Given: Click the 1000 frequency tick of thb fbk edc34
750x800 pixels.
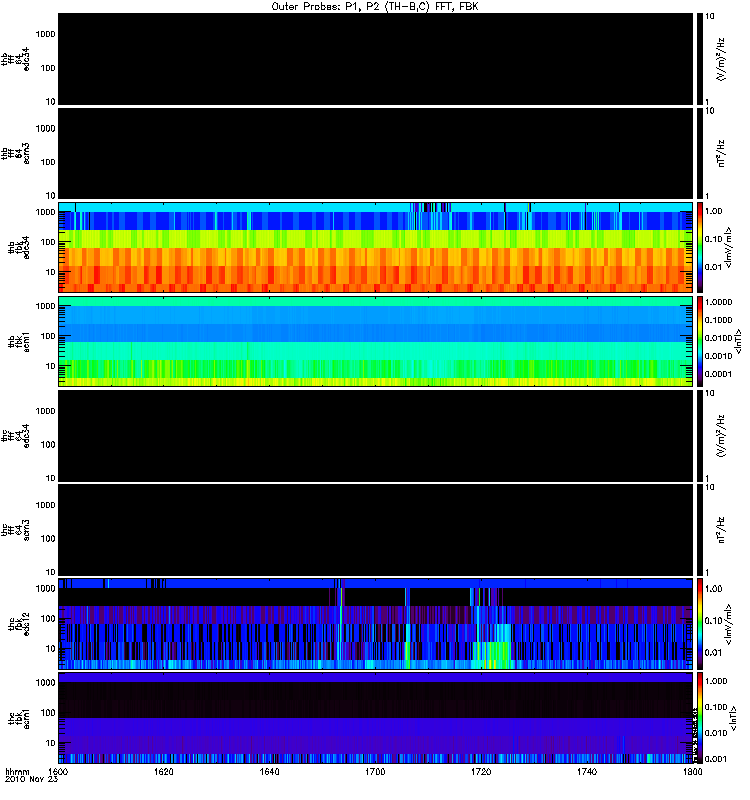Looking at the screenshot, I should click(45, 212).
